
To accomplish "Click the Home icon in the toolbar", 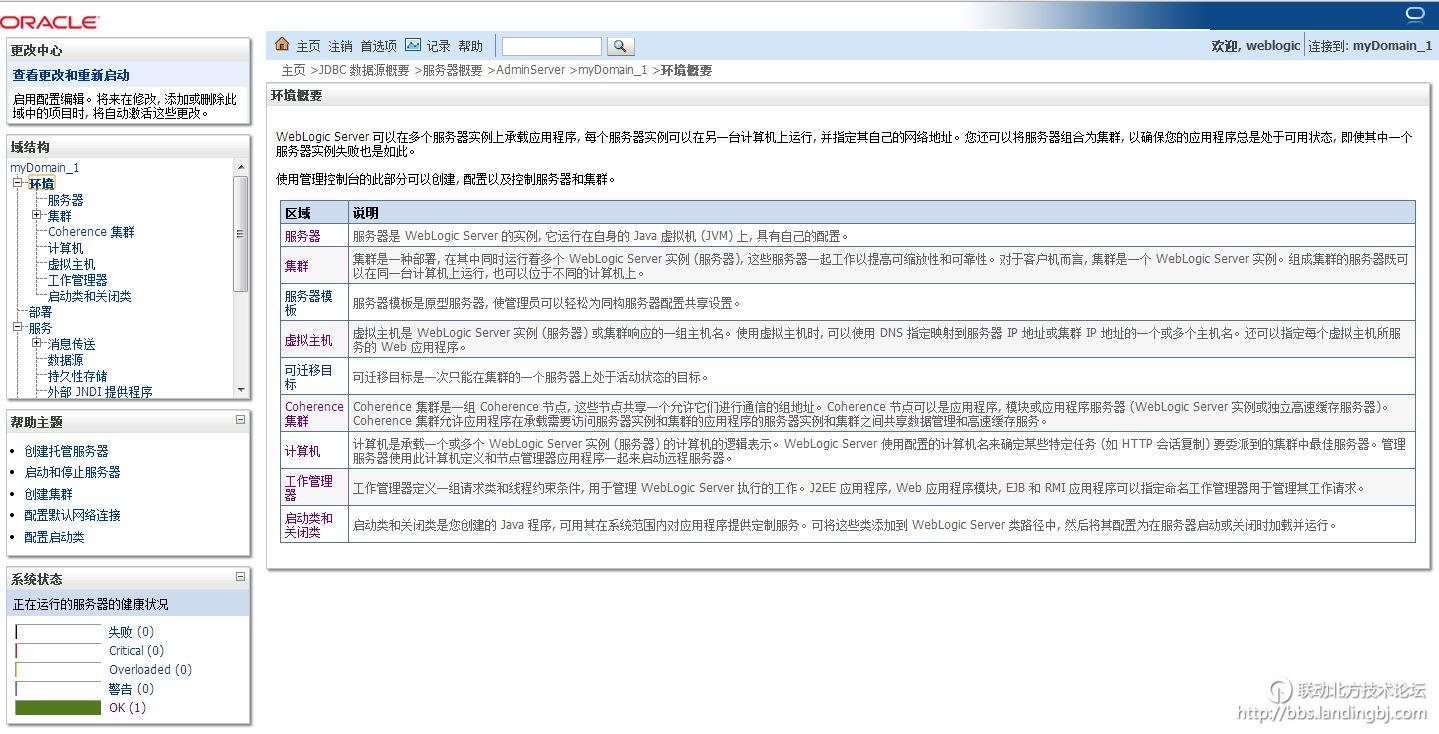I will [281, 45].
